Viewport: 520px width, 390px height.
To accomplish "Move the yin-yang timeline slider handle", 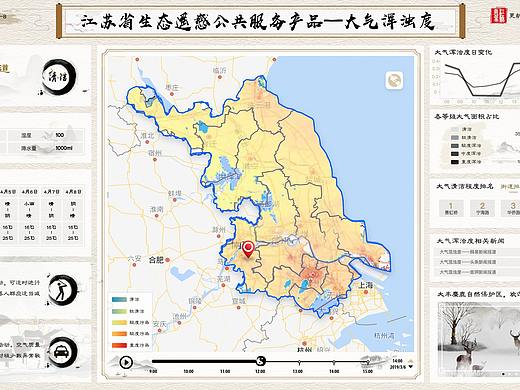I will coord(261,360).
